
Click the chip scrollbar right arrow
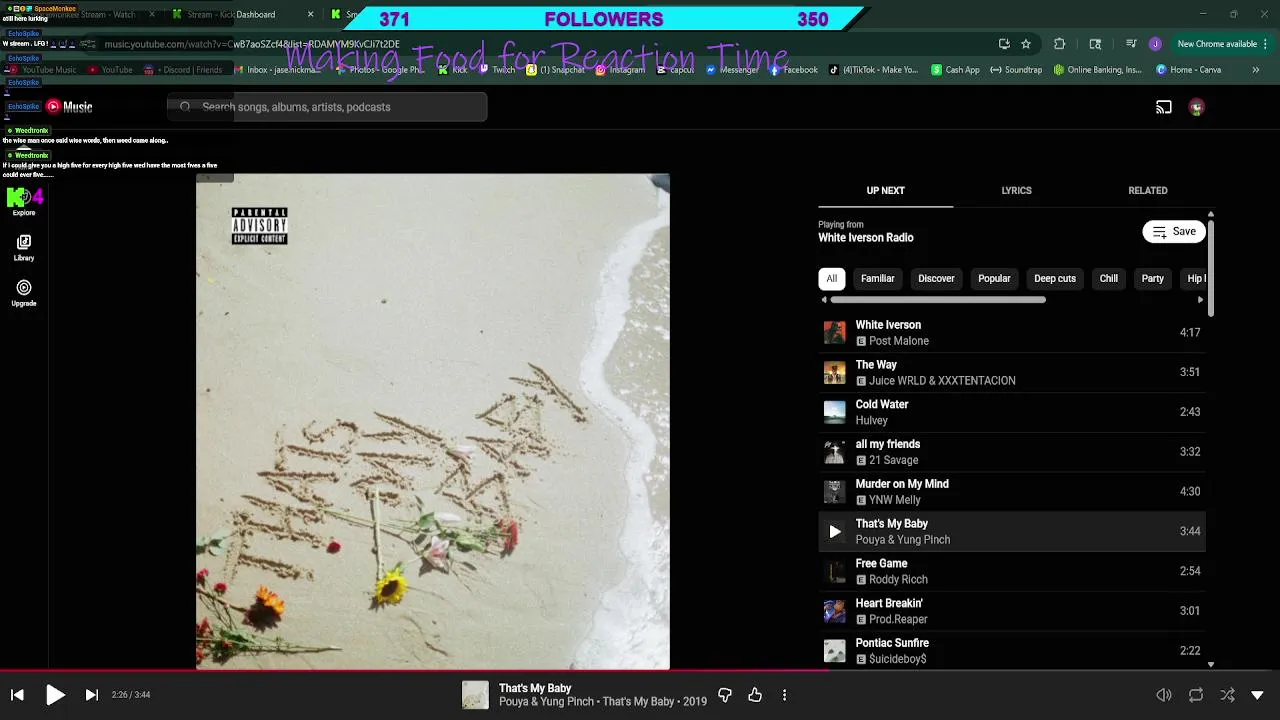[x=1201, y=300]
